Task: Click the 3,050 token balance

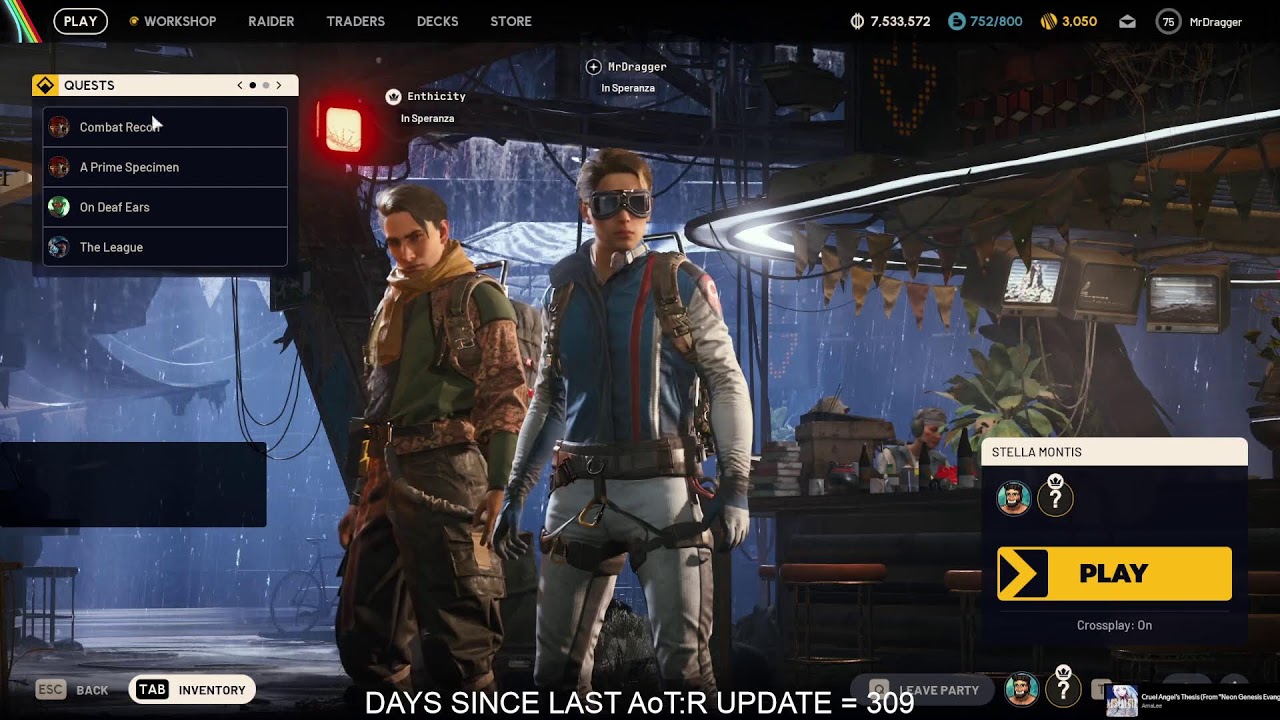Action: (1079, 21)
